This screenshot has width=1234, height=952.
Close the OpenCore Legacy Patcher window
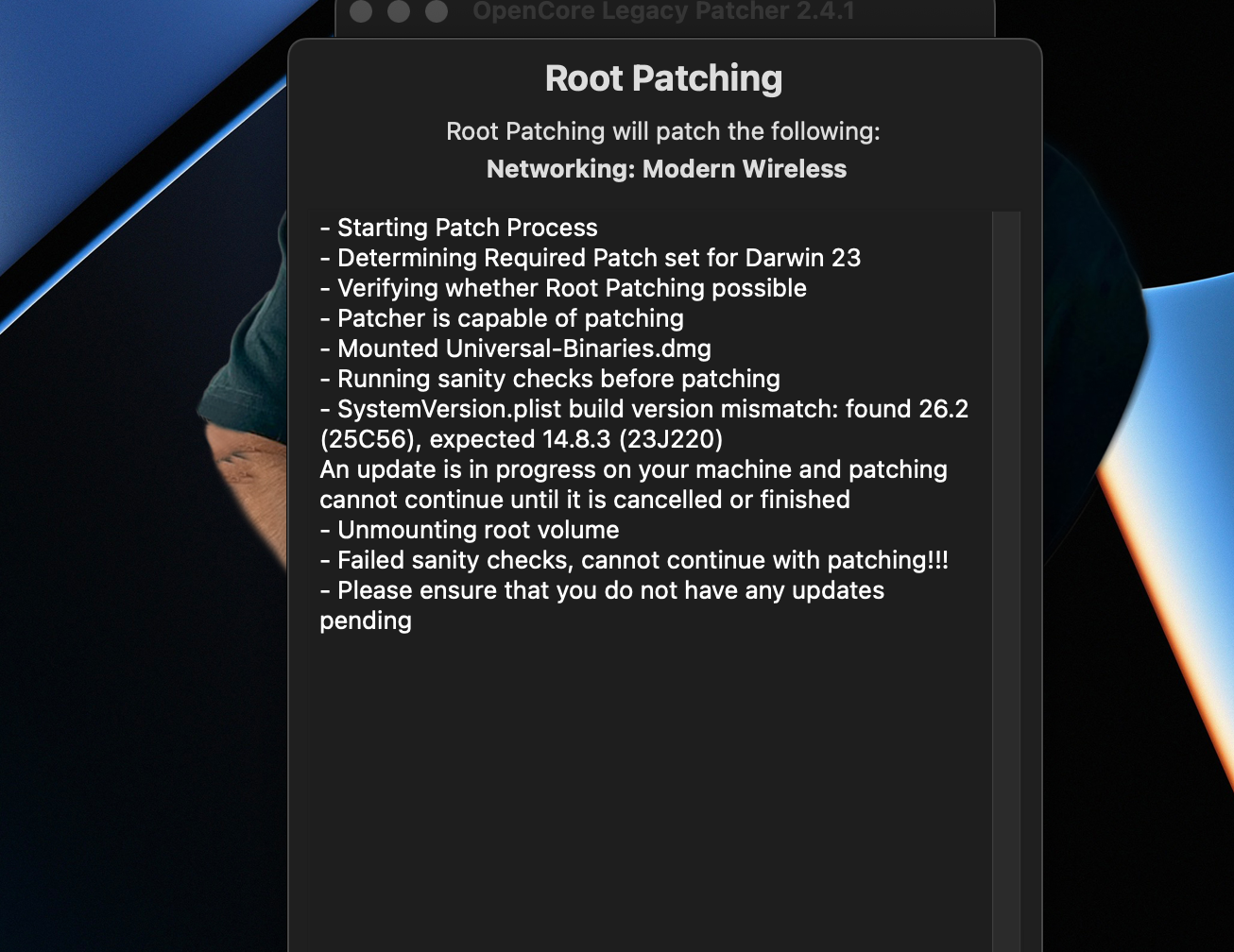pyautogui.click(x=361, y=10)
